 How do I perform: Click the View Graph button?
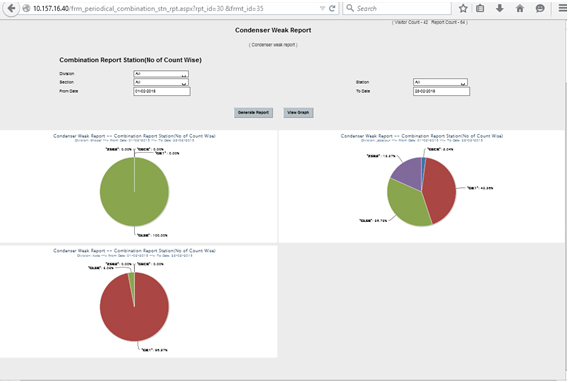tap(298, 113)
